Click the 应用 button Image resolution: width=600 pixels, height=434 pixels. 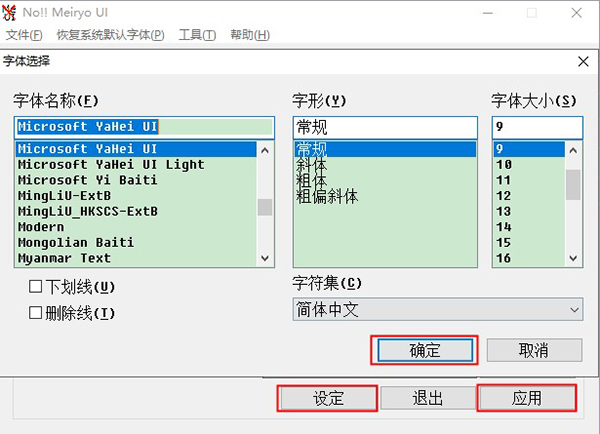tap(527, 398)
